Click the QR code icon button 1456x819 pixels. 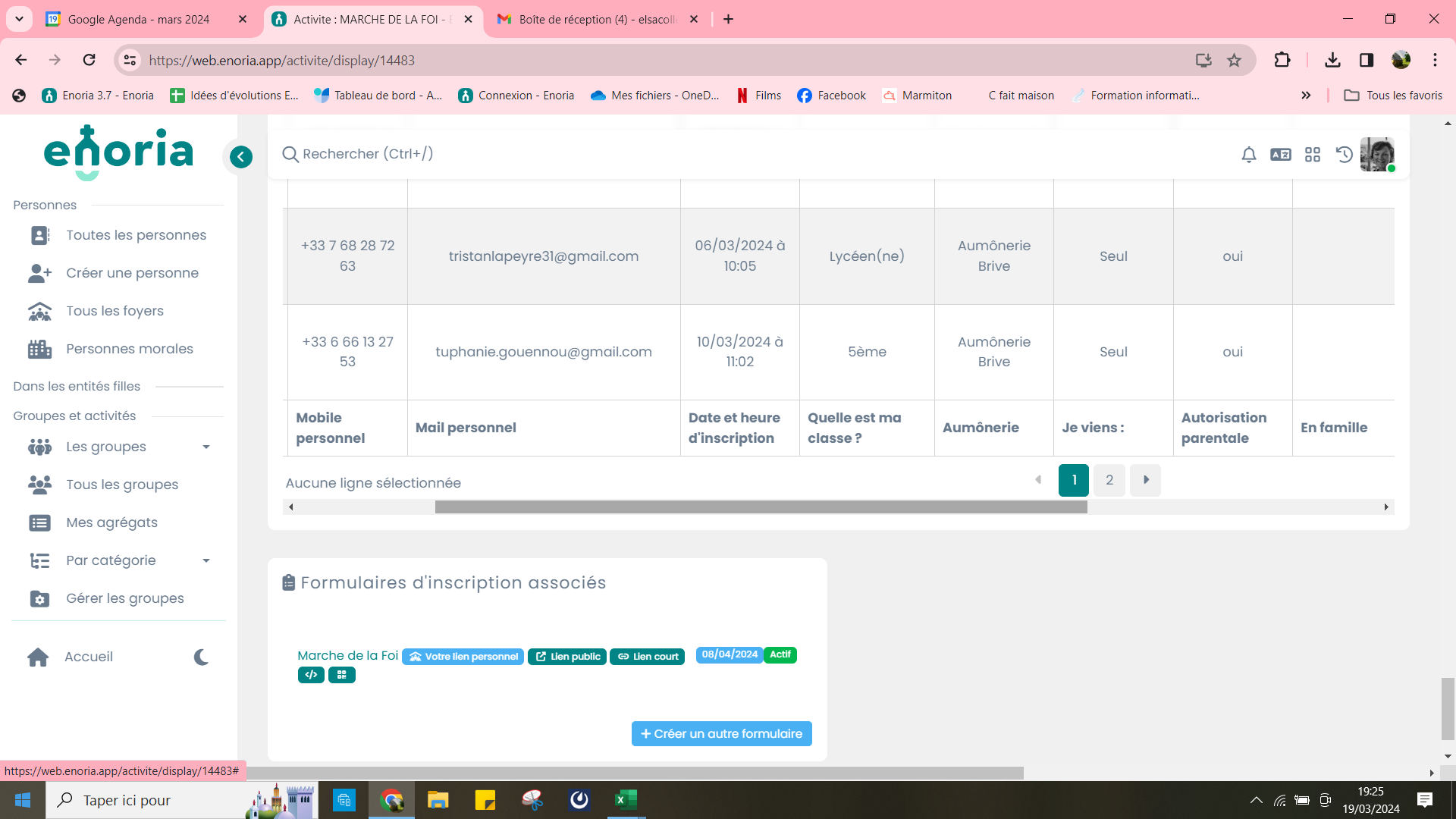click(x=342, y=674)
